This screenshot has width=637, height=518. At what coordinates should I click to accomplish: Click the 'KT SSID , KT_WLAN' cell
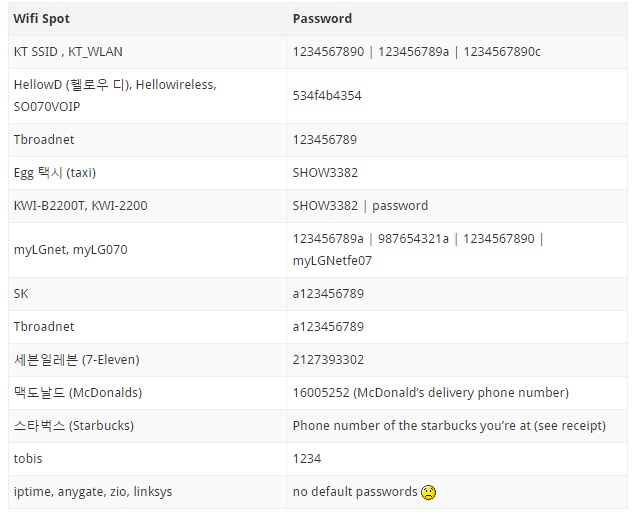(68, 51)
